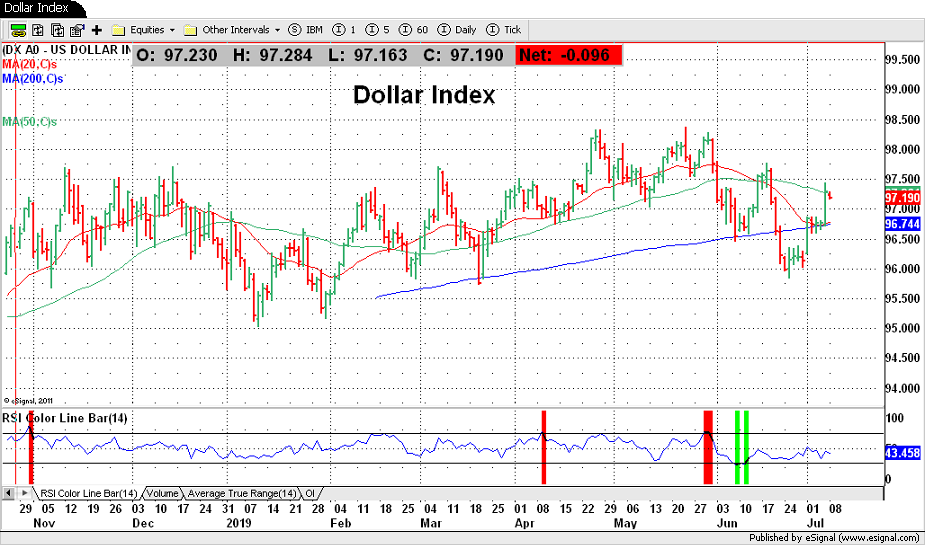Click the L: 97.163 low value
This screenshot has width=925, height=545.
(369, 55)
